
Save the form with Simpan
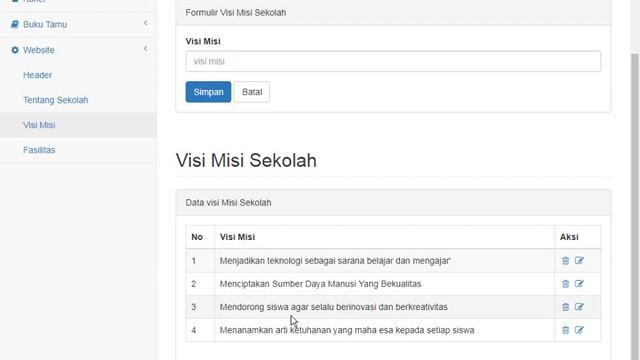click(x=208, y=92)
